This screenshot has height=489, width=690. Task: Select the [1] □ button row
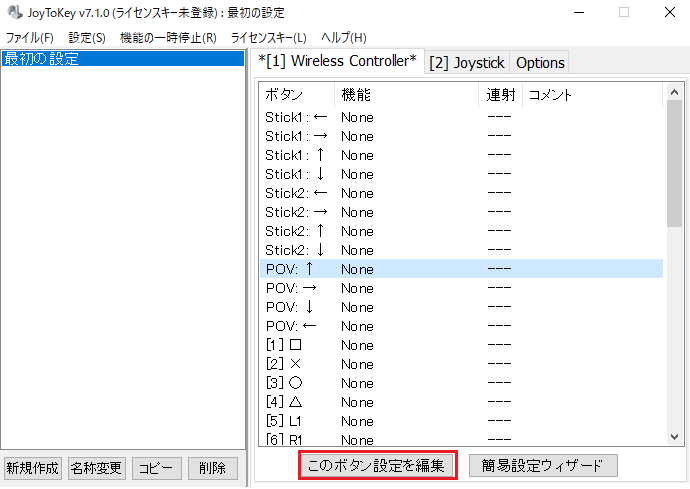click(x=462, y=345)
